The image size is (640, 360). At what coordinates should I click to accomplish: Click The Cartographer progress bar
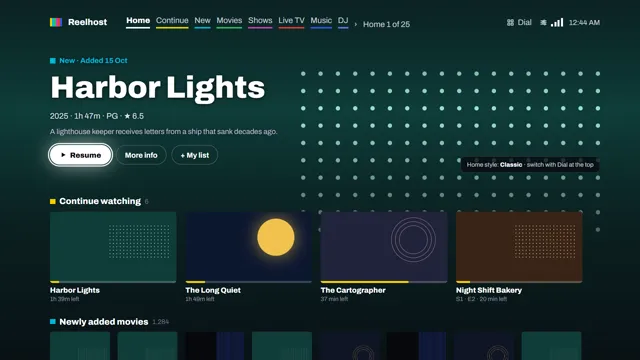coord(384,282)
